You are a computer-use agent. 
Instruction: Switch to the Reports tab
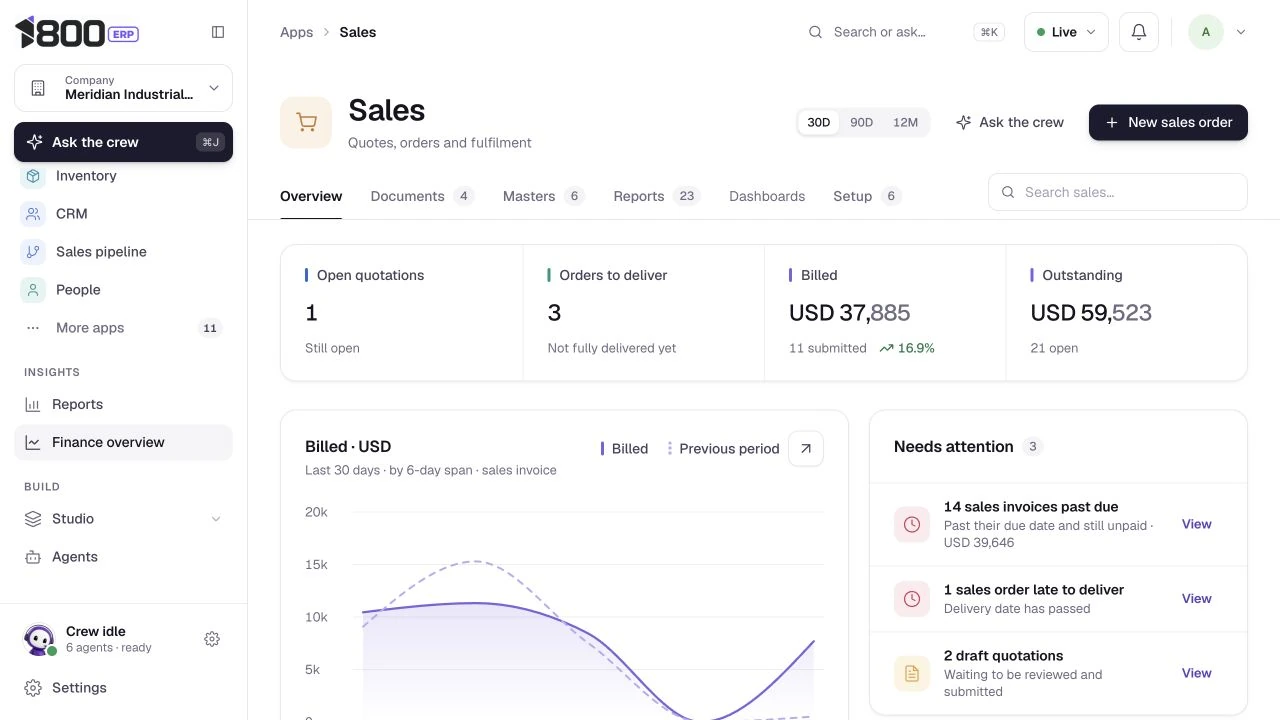coord(657,196)
